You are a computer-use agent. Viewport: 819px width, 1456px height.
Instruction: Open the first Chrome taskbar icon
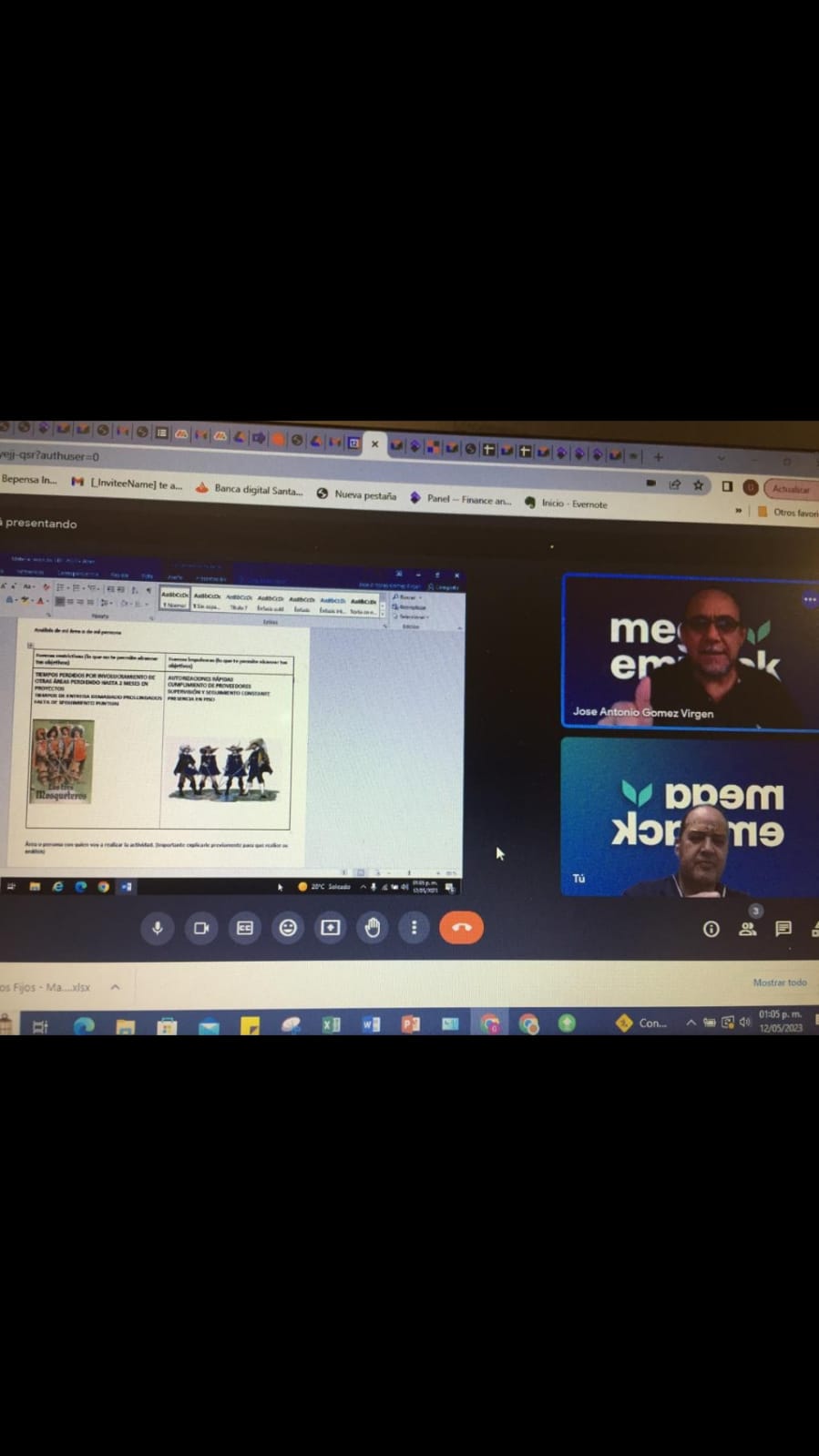tap(490, 1024)
